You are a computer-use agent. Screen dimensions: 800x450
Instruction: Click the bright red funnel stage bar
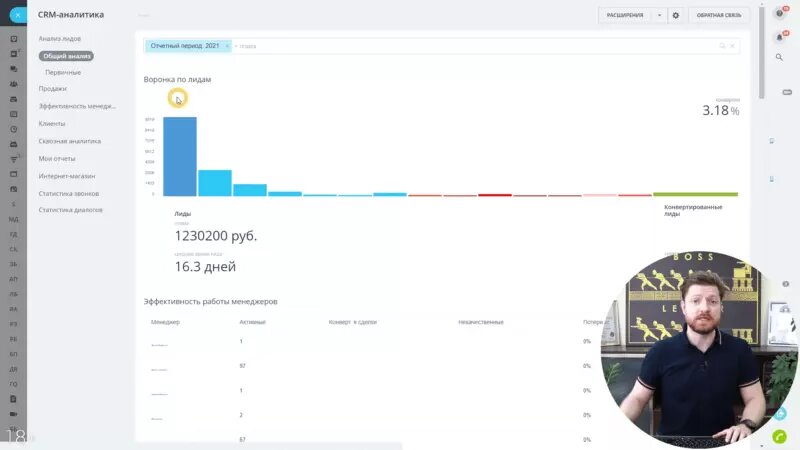point(495,195)
